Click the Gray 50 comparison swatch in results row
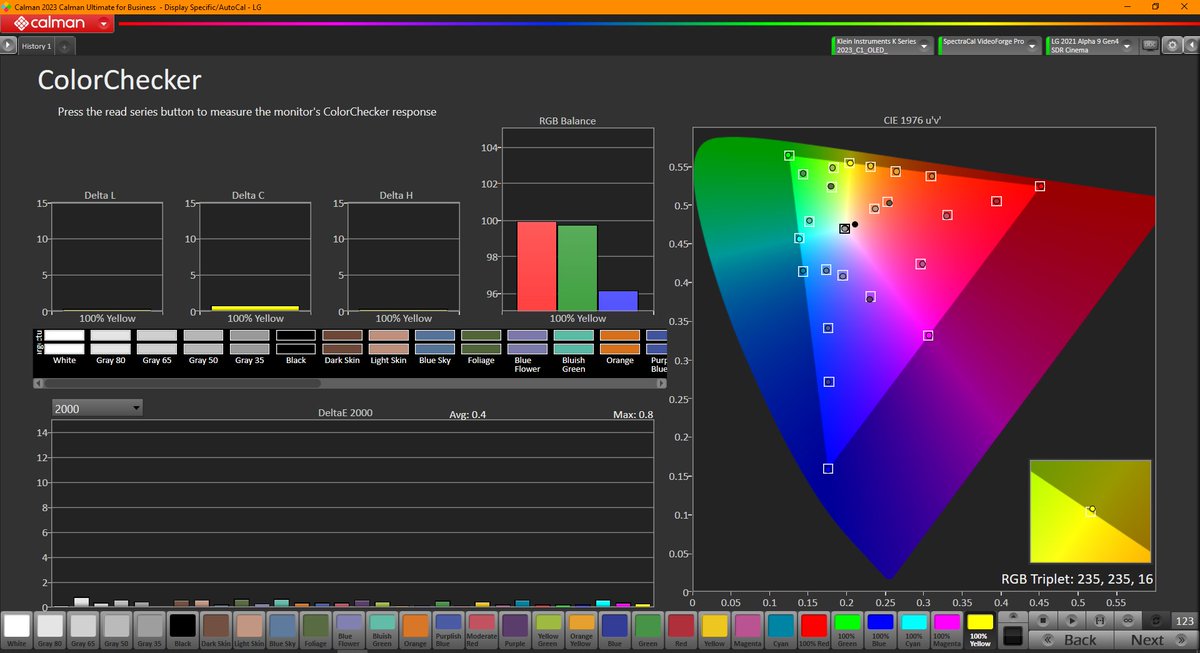Screen dimensions: 1200x653 (x=203, y=341)
